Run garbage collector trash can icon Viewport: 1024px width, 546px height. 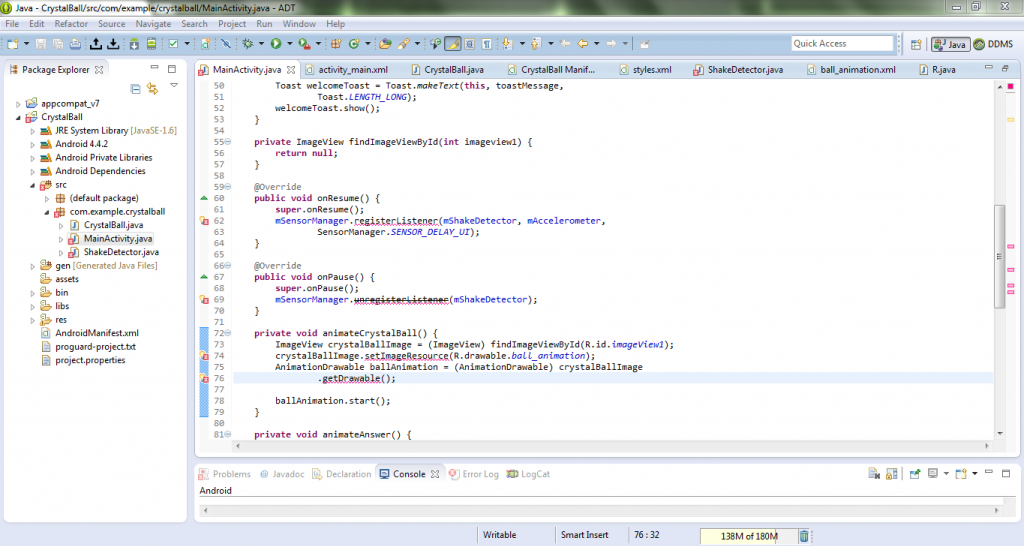[x=804, y=536]
